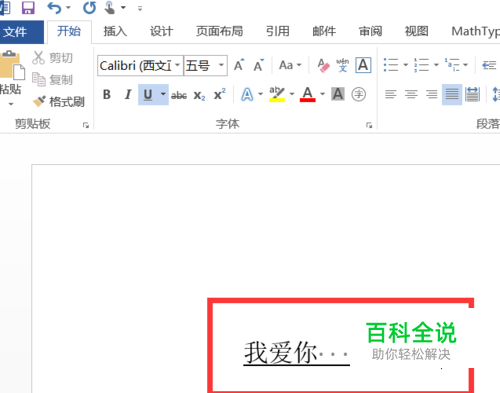This screenshot has width=500, height=393.
Task: Switch to the 开始 ribbon tab
Action: click(x=69, y=31)
